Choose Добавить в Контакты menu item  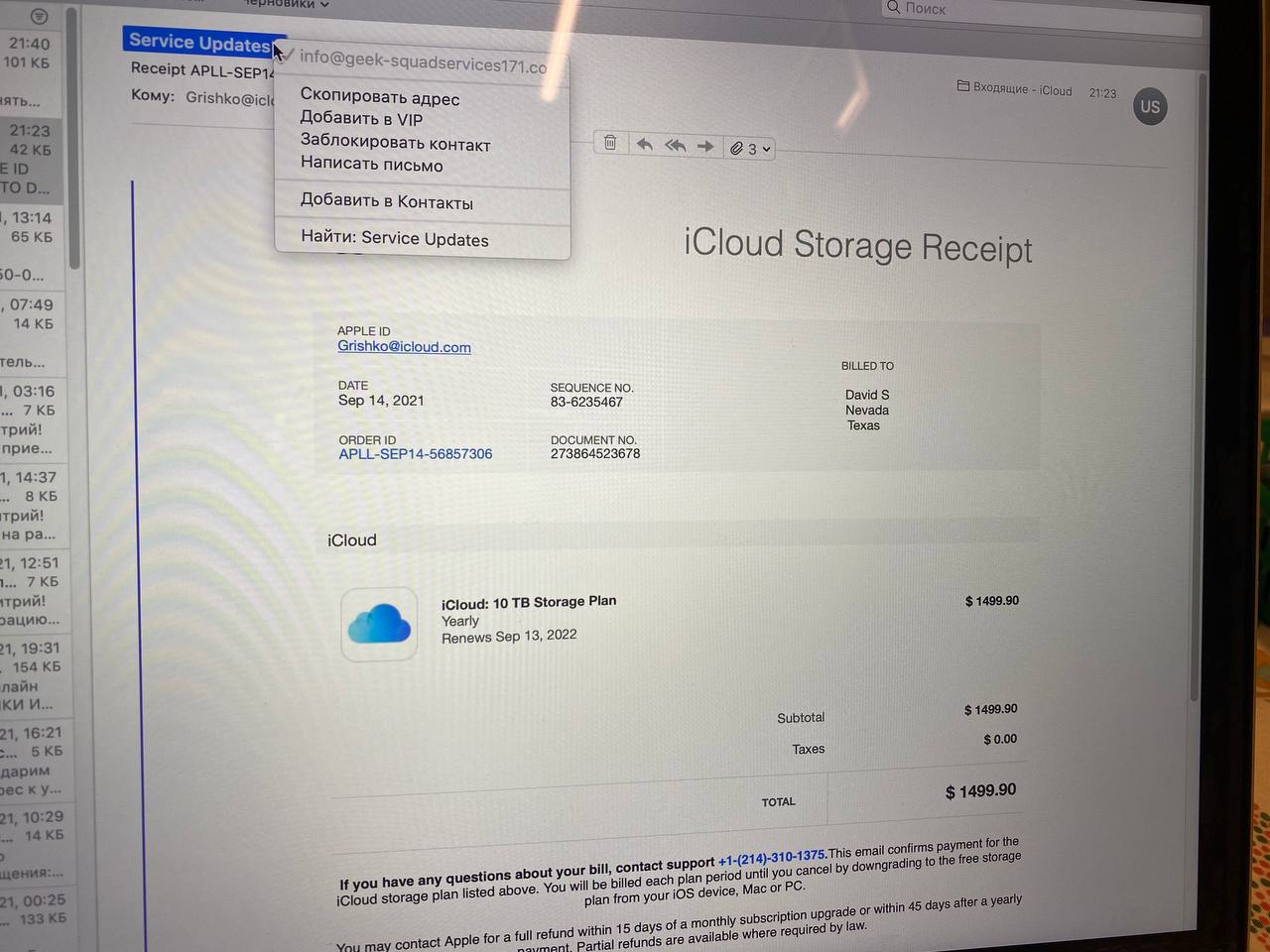(386, 201)
